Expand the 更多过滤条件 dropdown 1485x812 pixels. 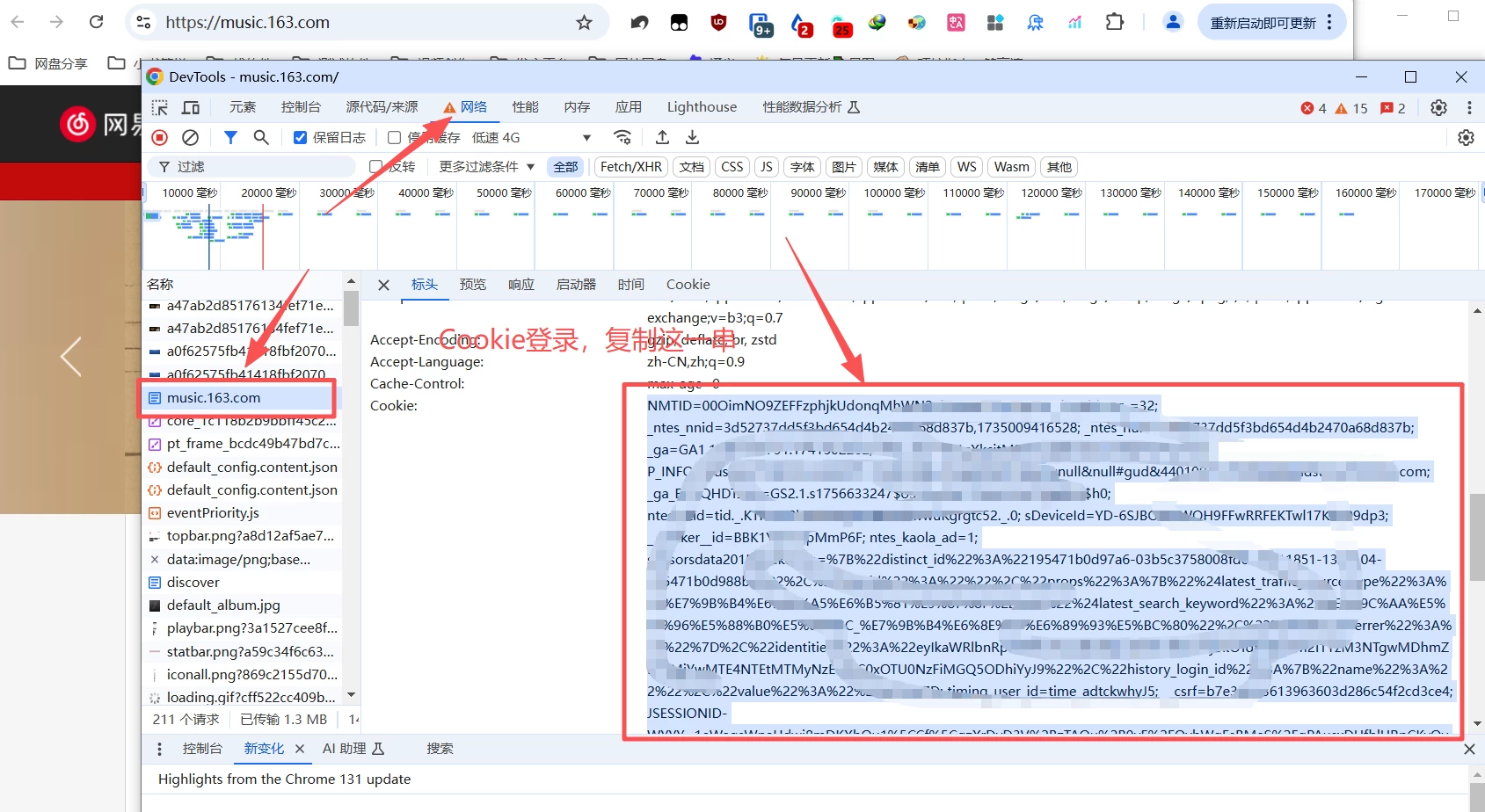tap(486, 167)
